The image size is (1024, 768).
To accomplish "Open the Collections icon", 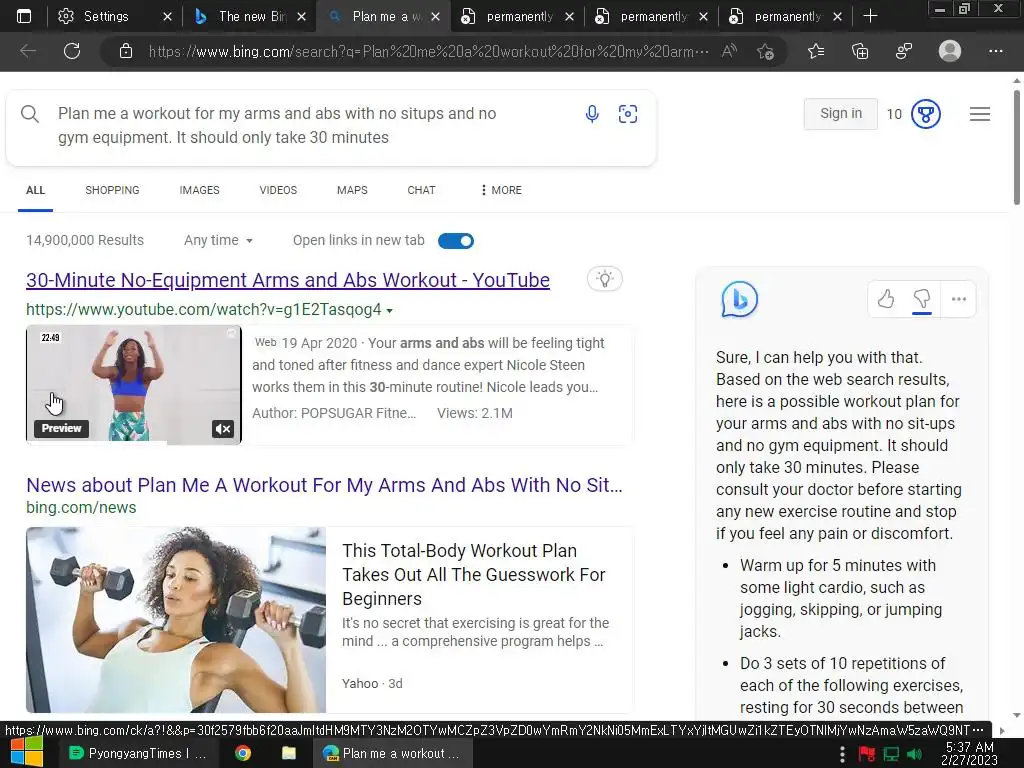I will 860,51.
